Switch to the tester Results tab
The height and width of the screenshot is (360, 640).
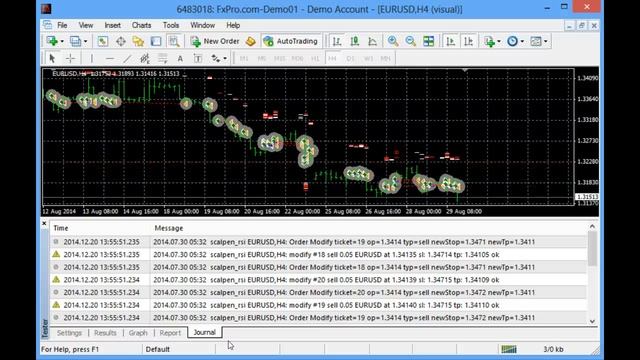(x=105, y=333)
